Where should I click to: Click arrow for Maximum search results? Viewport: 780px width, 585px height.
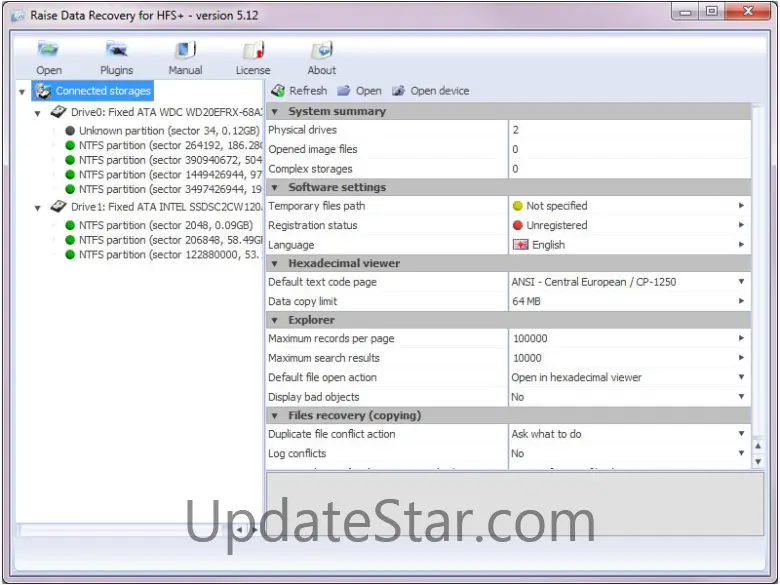point(741,358)
